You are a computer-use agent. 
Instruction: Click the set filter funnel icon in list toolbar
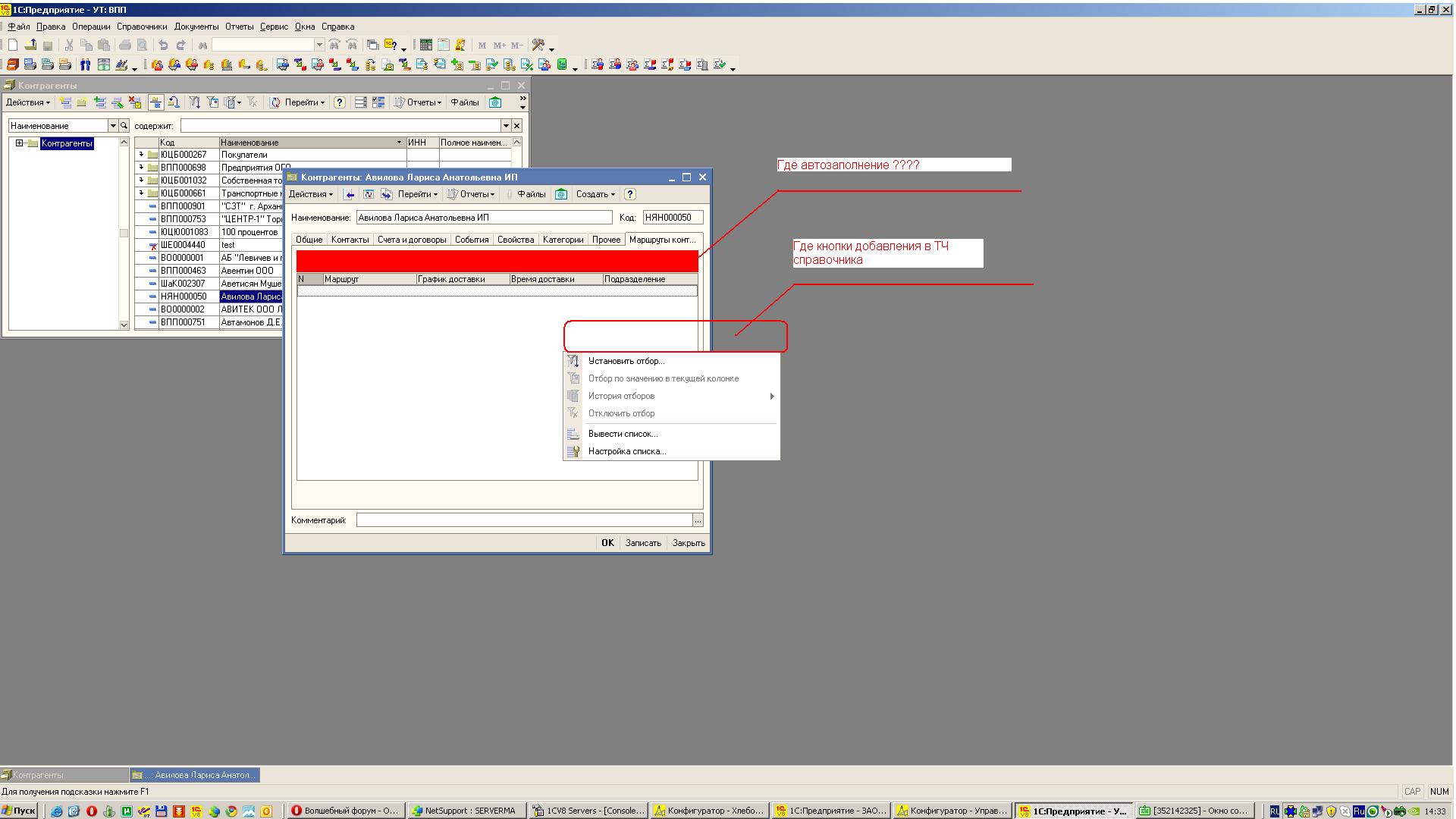pos(194,102)
